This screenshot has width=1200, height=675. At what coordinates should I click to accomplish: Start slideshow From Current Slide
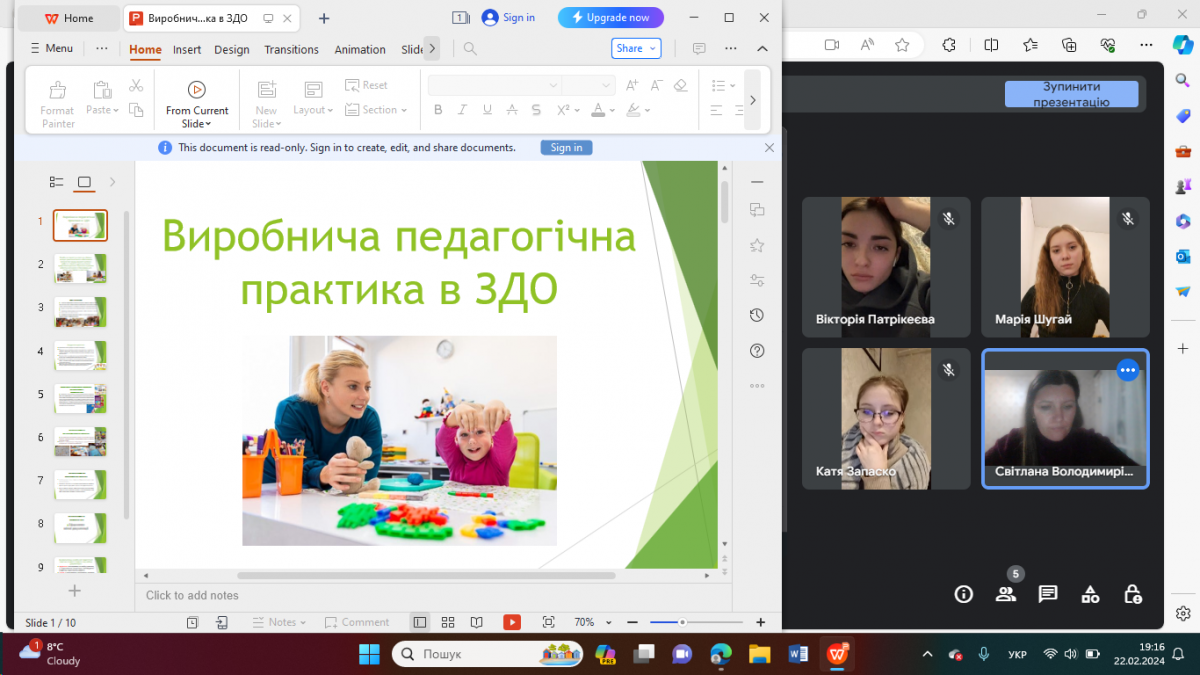[197, 104]
